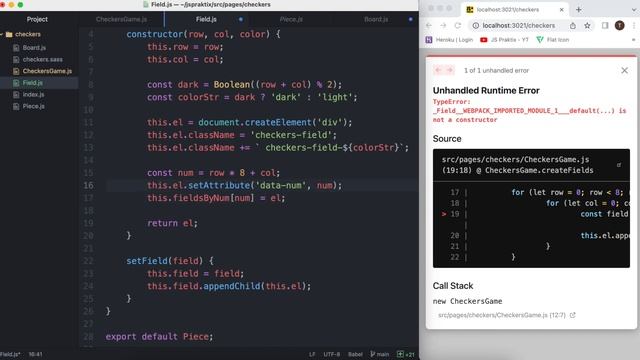Collapse the checkers folder in project tree
Viewport: 640px width, 360px height.
coord(2,34)
